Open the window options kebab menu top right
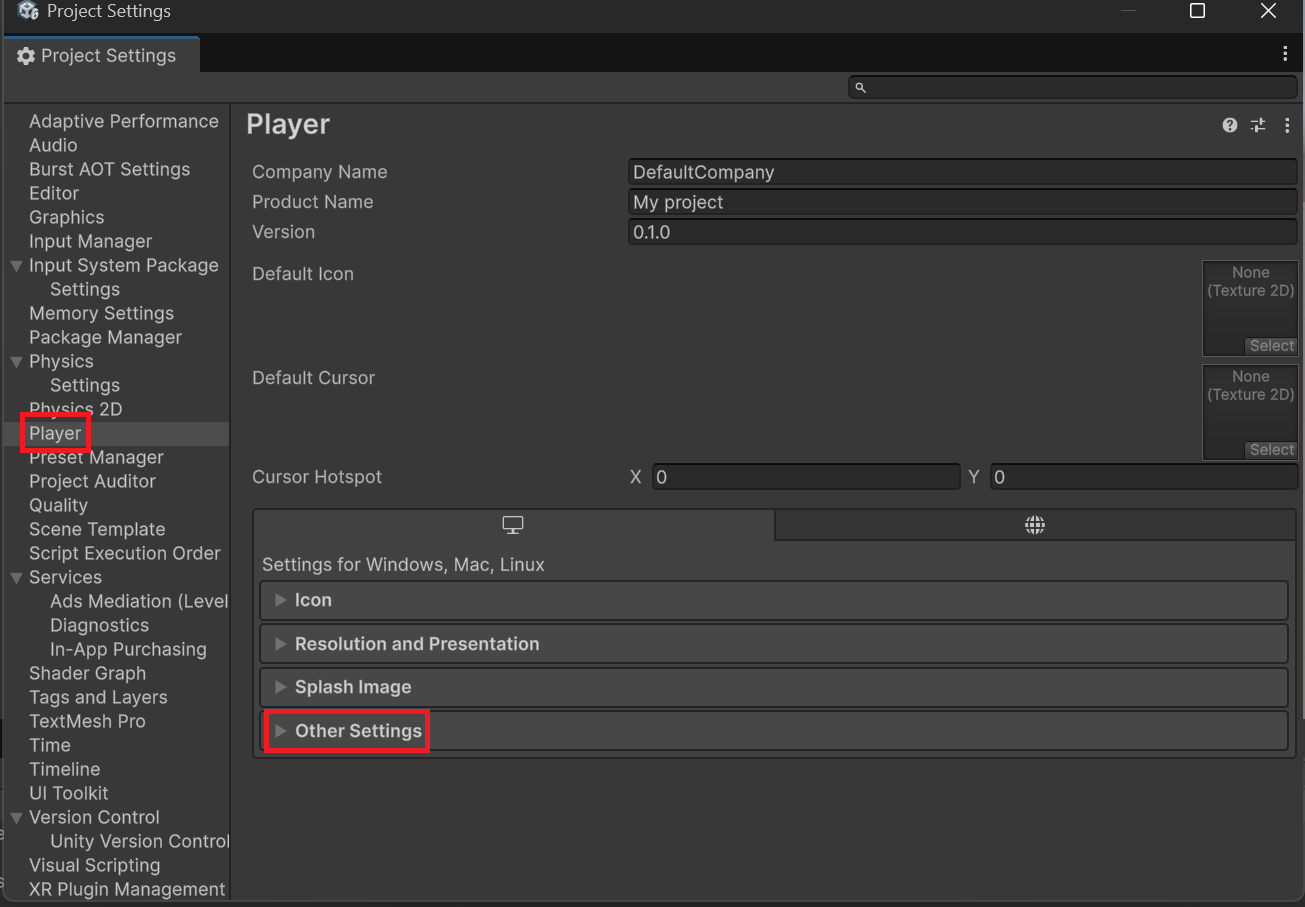Viewport: 1305px width, 907px height. click(x=1285, y=53)
